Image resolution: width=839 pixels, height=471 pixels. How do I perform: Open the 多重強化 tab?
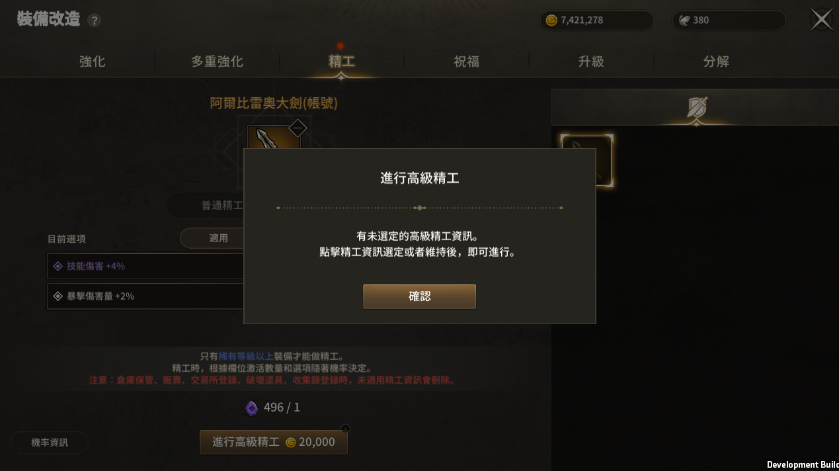[217, 62]
